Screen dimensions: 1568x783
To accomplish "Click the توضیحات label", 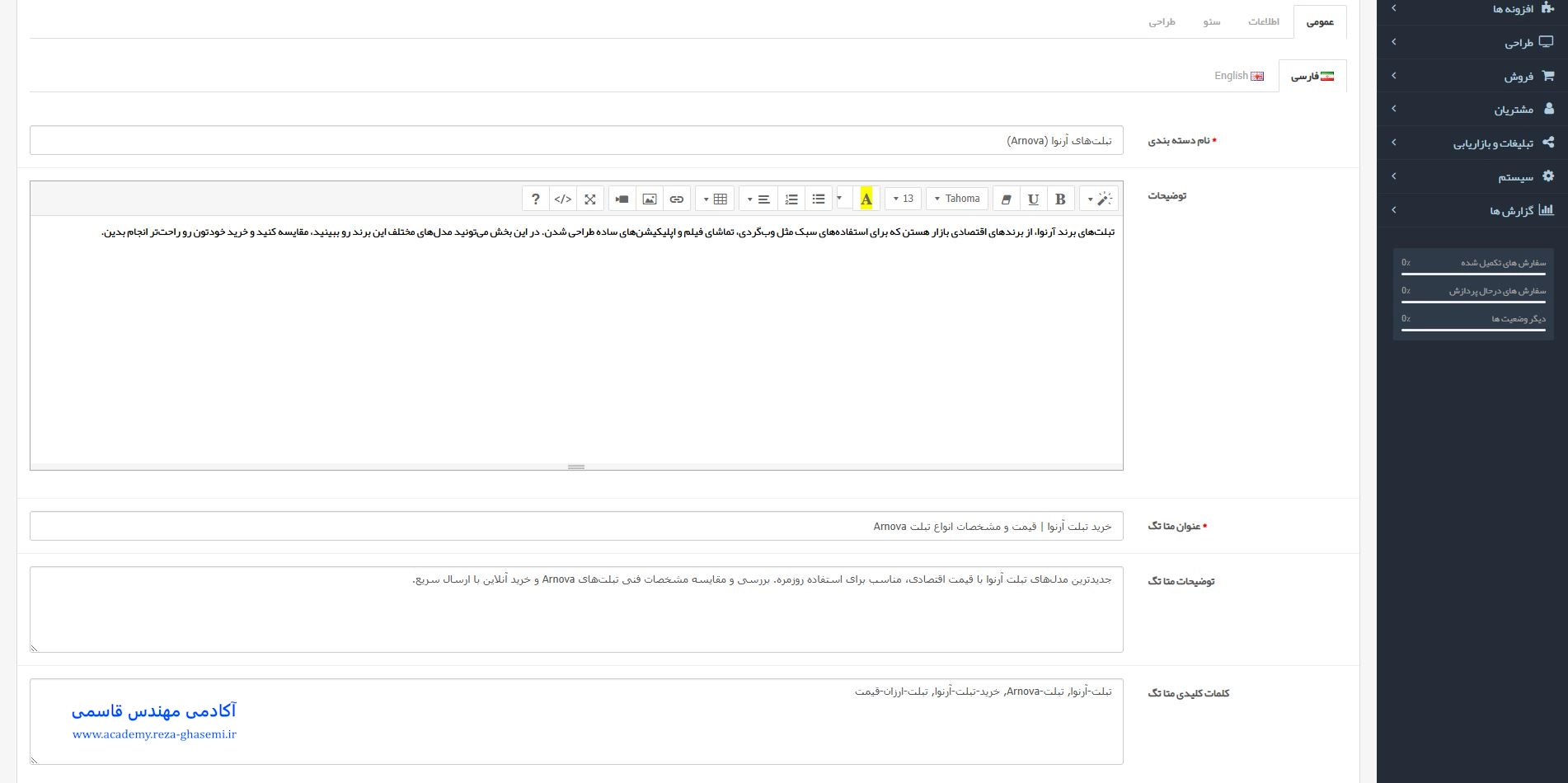I will click(x=1167, y=196).
